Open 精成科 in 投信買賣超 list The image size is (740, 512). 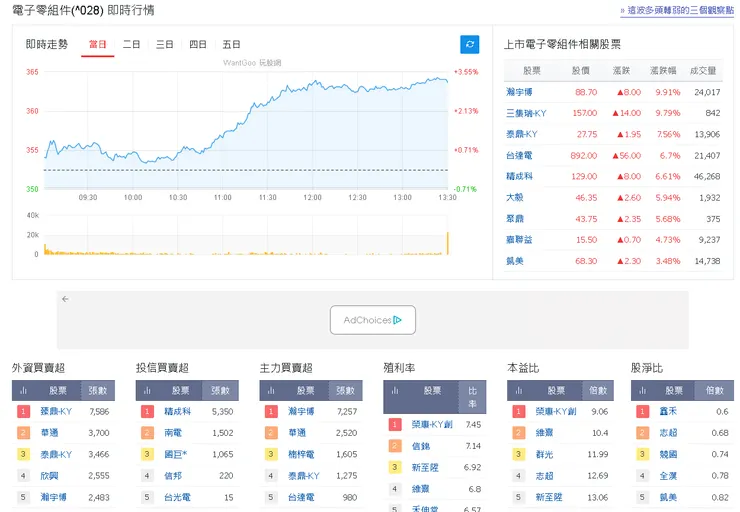point(177,411)
